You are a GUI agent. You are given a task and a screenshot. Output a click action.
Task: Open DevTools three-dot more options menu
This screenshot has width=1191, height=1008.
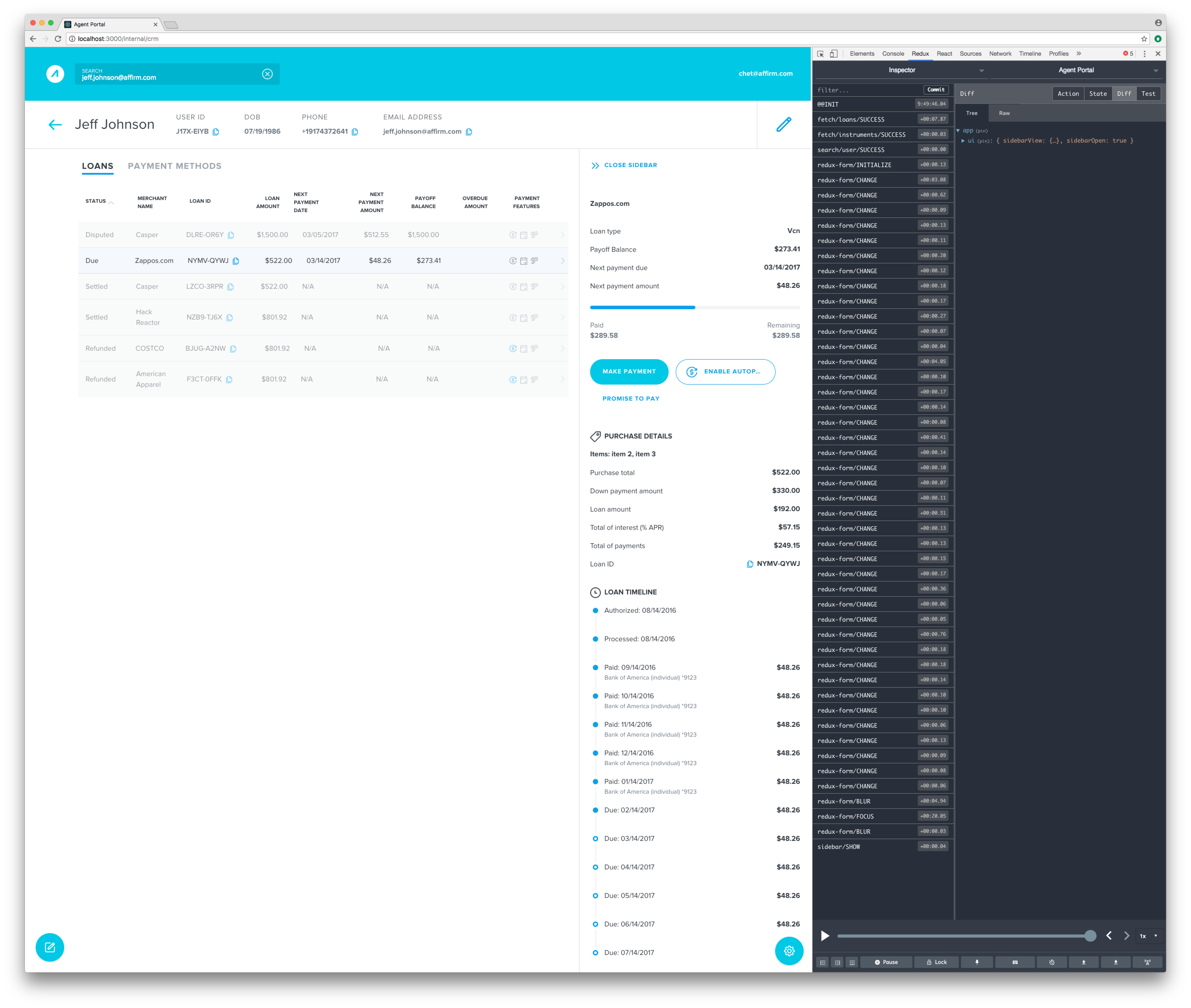click(x=1145, y=54)
